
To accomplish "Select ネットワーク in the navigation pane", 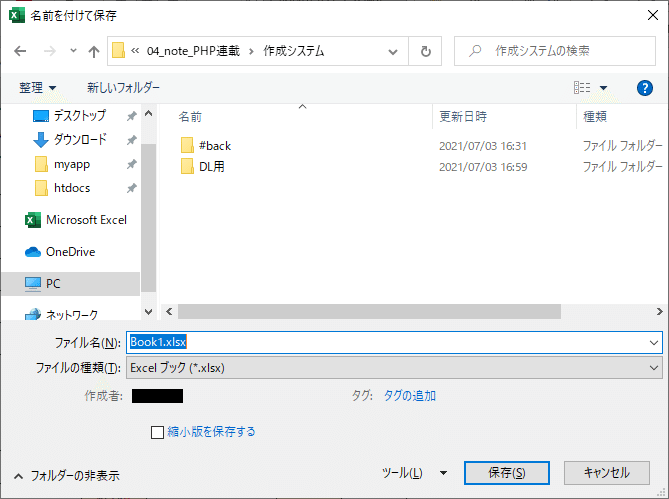I will (x=61, y=315).
